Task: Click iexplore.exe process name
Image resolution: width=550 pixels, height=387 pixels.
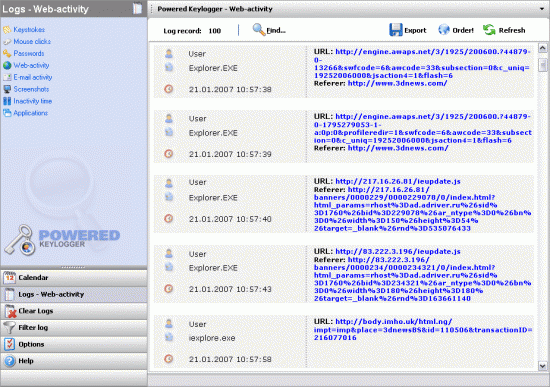Action: click(x=212, y=339)
